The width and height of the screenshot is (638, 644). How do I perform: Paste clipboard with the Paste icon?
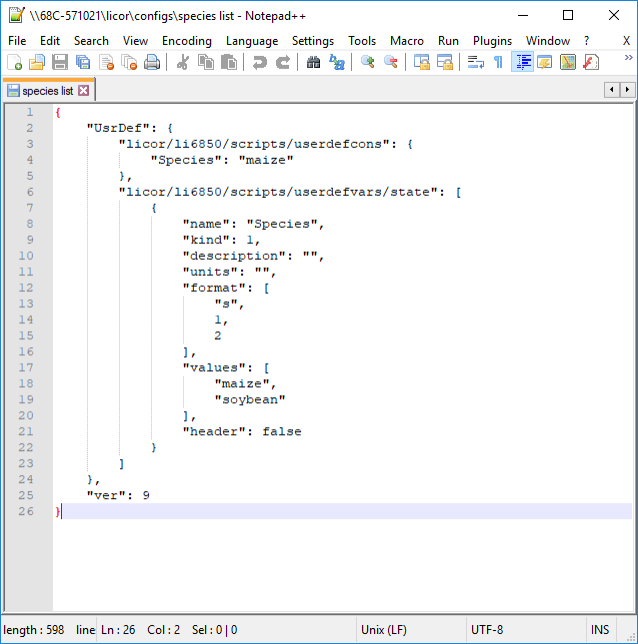coord(229,62)
